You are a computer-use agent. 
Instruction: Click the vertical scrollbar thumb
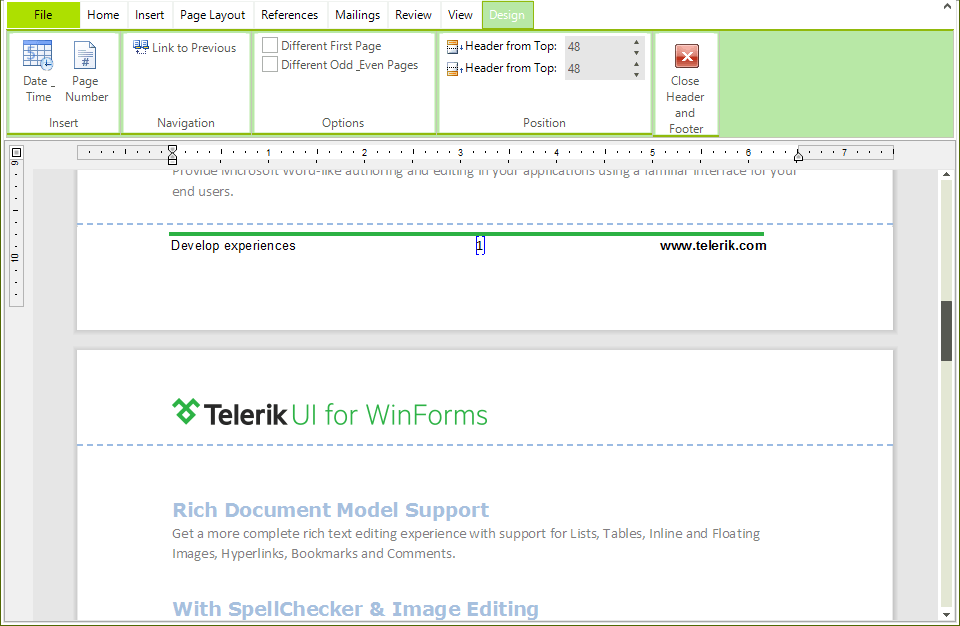(x=947, y=331)
